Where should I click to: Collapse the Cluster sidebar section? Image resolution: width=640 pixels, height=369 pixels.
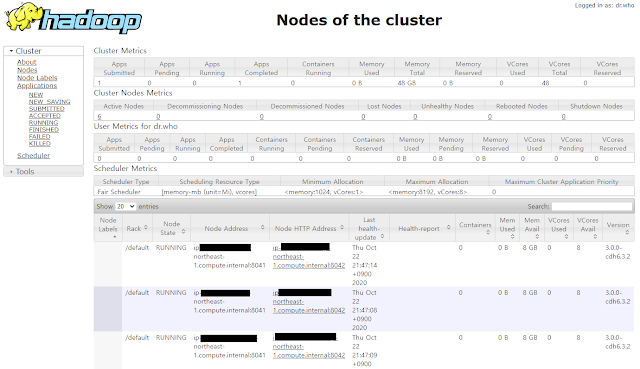coord(43,51)
